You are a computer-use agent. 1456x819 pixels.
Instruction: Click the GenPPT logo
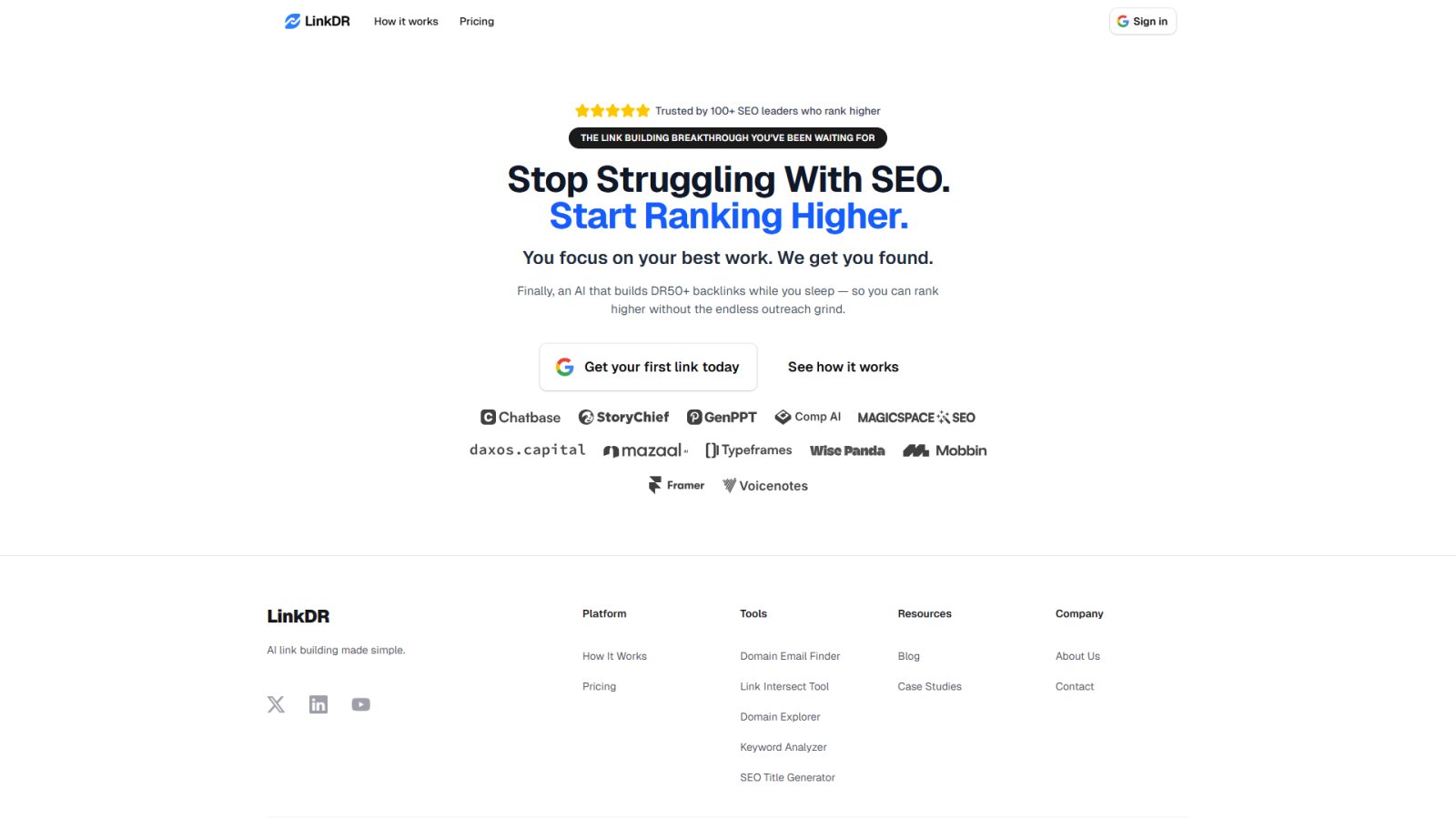pyautogui.click(x=722, y=417)
